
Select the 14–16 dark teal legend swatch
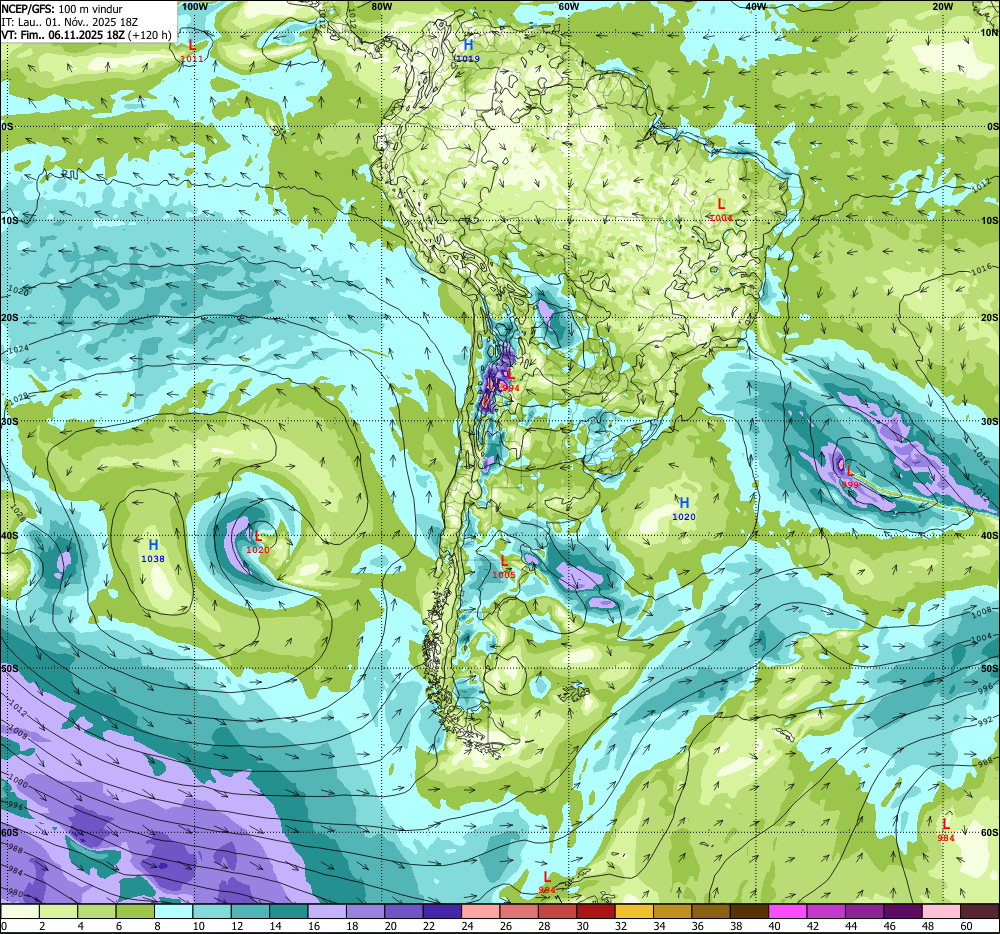pos(289,912)
